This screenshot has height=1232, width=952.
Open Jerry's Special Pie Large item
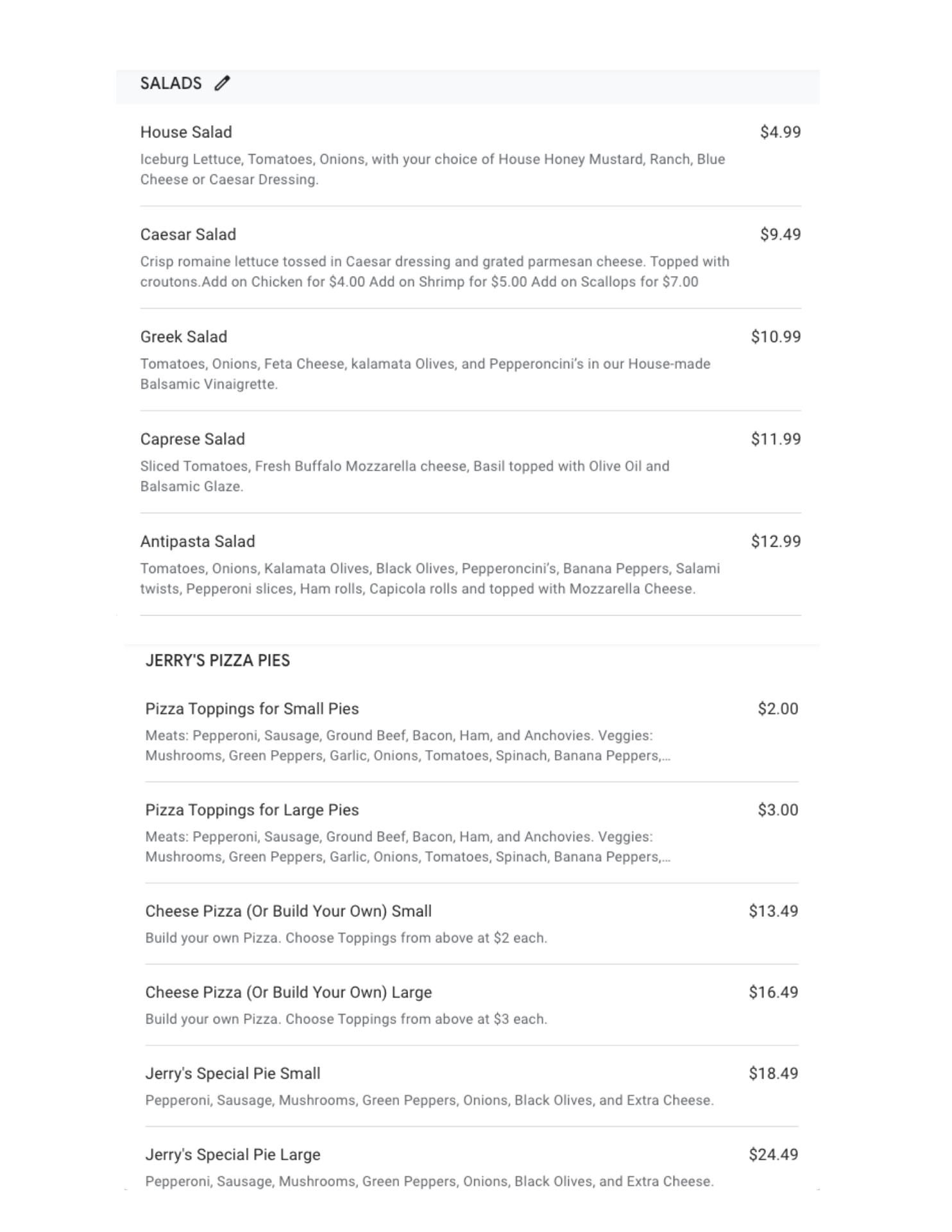(x=232, y=1155)
